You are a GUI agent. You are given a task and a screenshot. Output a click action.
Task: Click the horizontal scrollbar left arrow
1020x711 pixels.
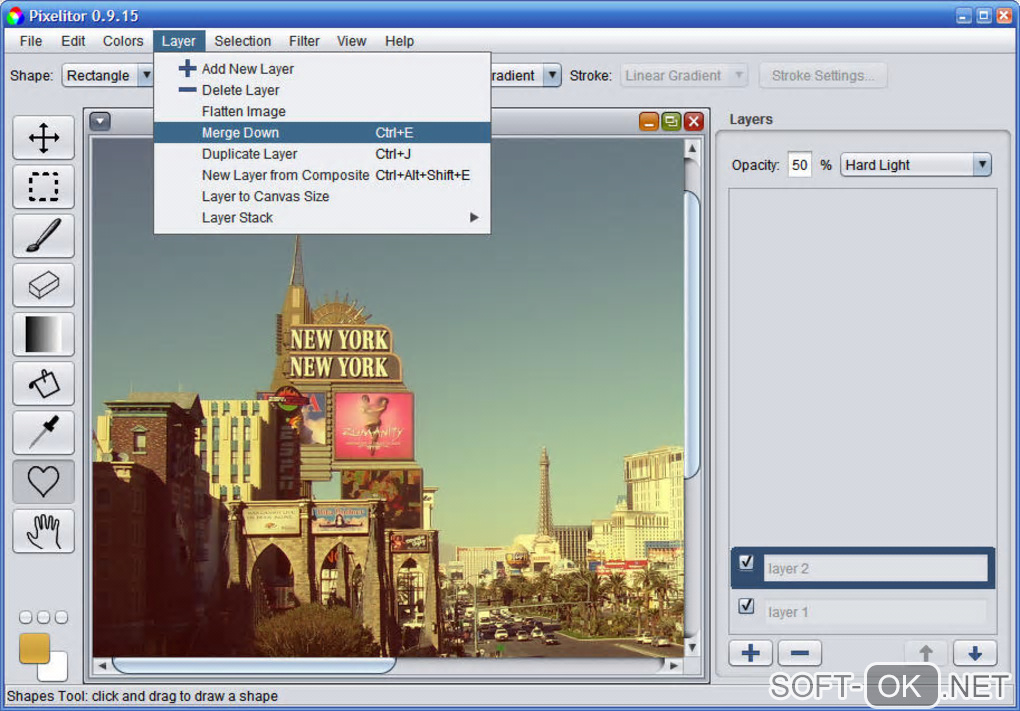click(102, 665)
